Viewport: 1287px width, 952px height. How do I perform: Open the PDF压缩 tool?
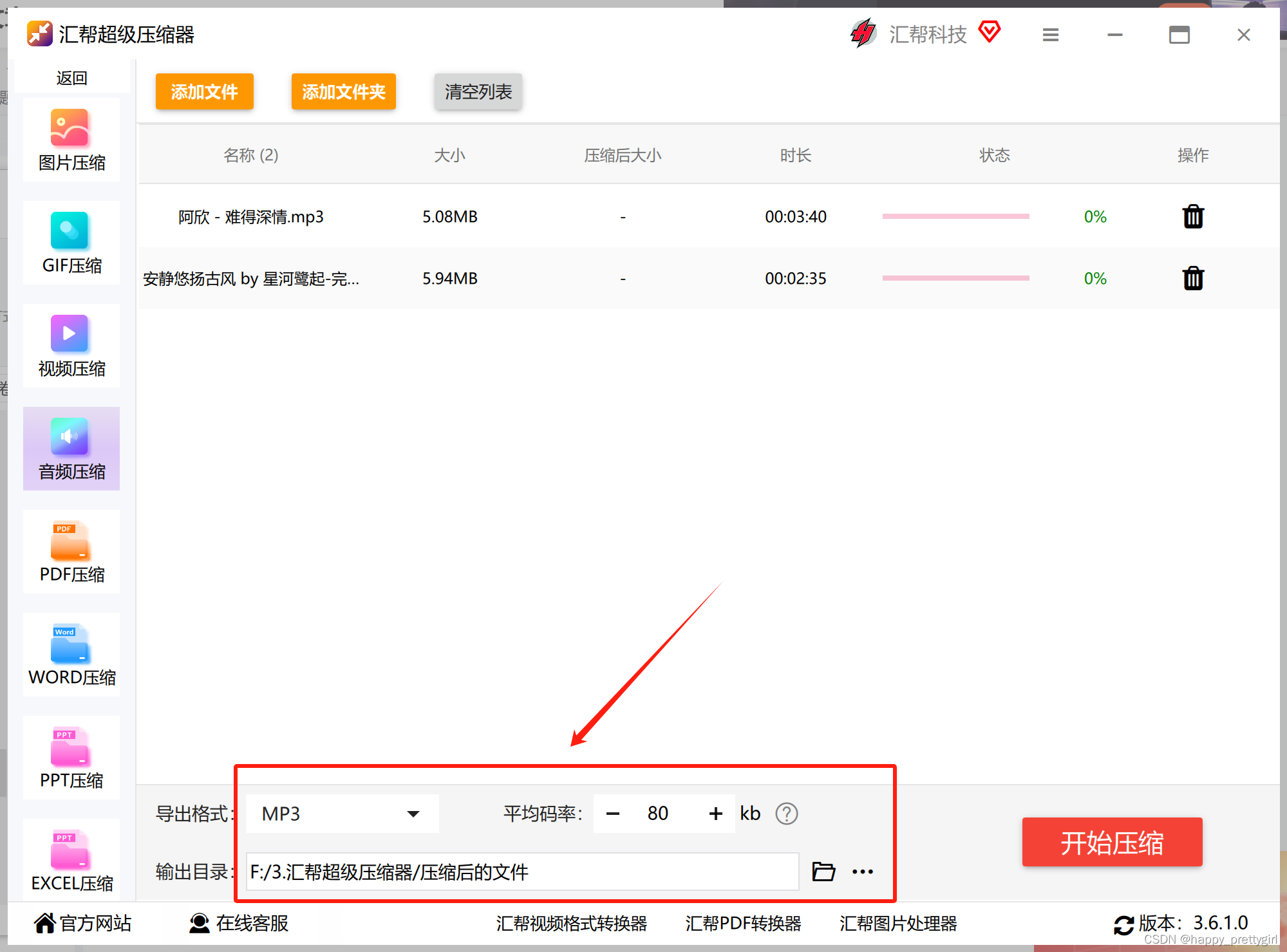coord(71,552)
